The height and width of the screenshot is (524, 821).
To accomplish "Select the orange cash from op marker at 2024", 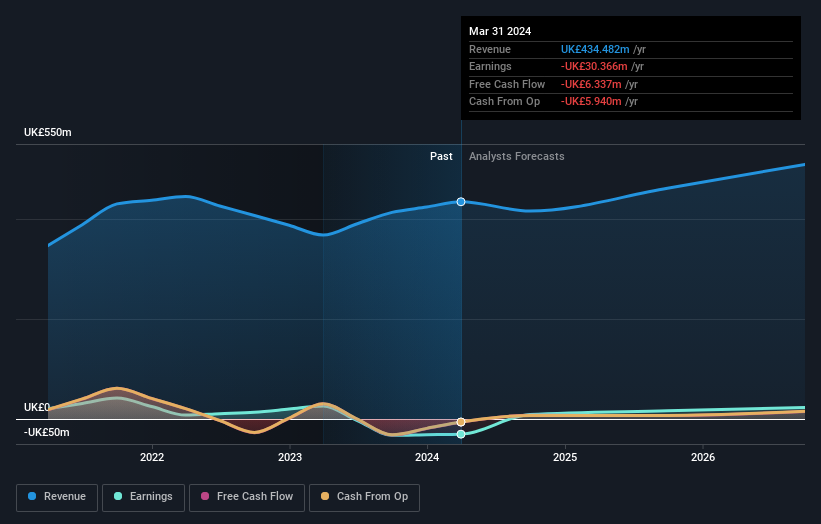I will 461,422.
